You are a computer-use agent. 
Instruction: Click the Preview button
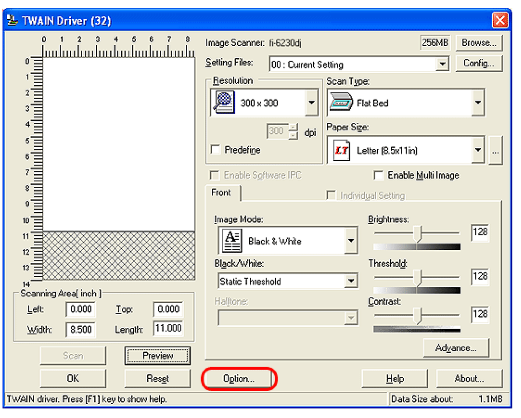point(158,356)
